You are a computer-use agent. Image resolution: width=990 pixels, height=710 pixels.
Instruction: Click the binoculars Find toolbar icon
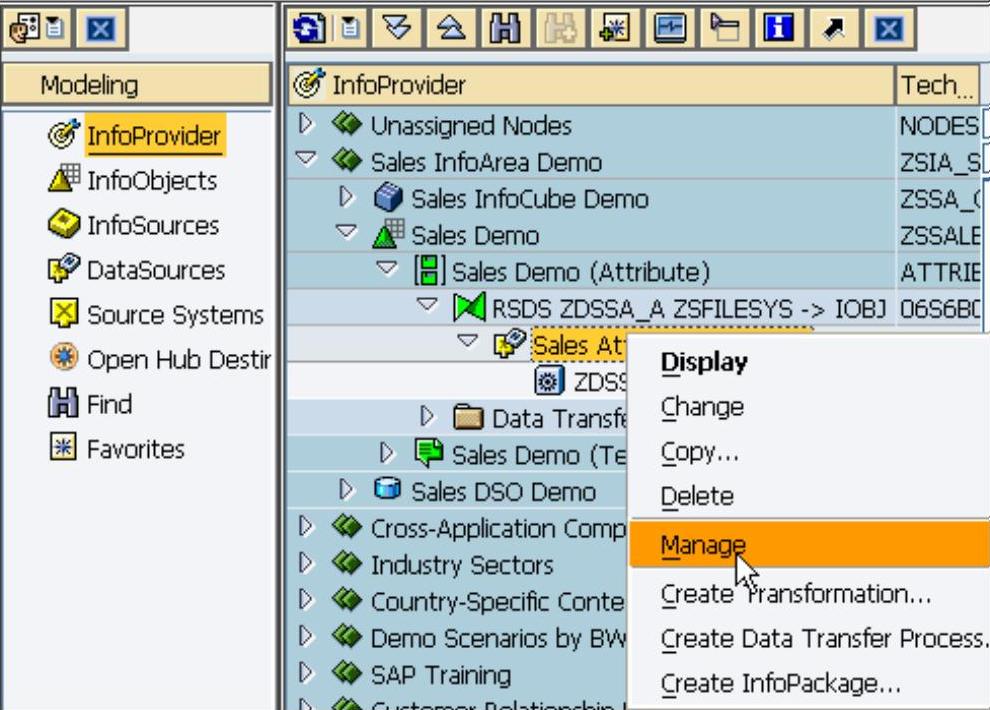pos(505,28)
